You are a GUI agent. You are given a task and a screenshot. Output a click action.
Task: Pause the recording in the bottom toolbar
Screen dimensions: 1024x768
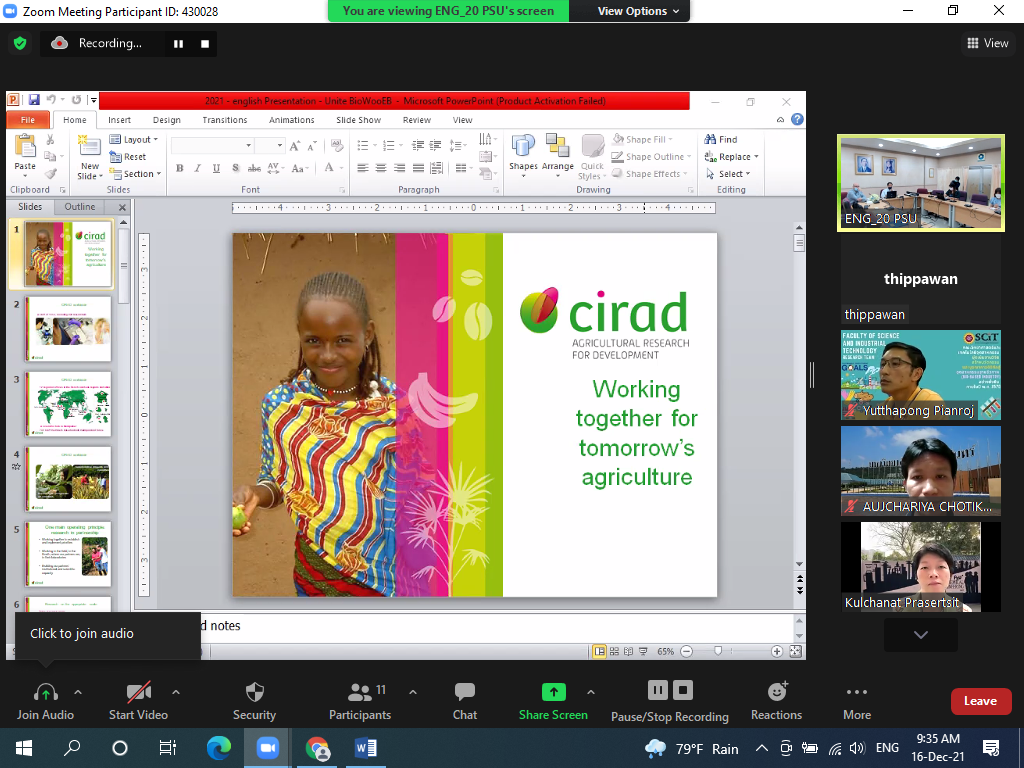[x=657, y=690]
